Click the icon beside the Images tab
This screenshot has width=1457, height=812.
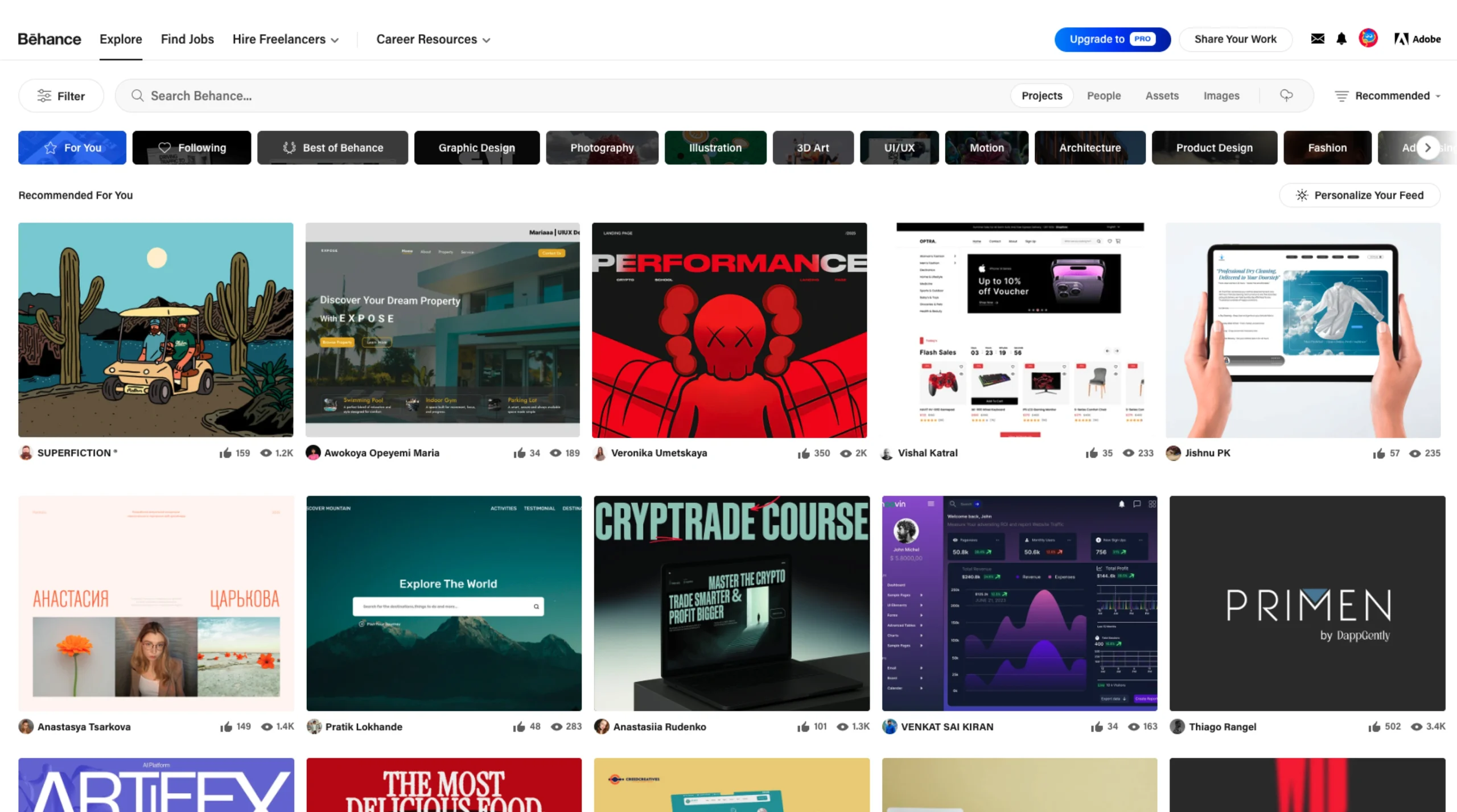point(1286,96)
